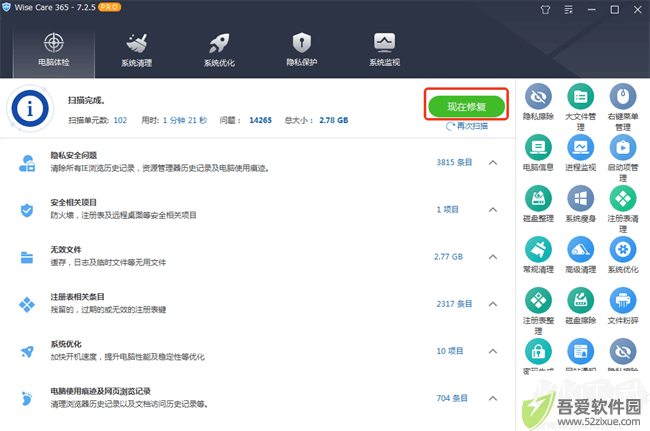This screenshot has height=431, width=650.
Task: Expand the 系统优化 10 项目 row chevron
Action: coord(493,351)
